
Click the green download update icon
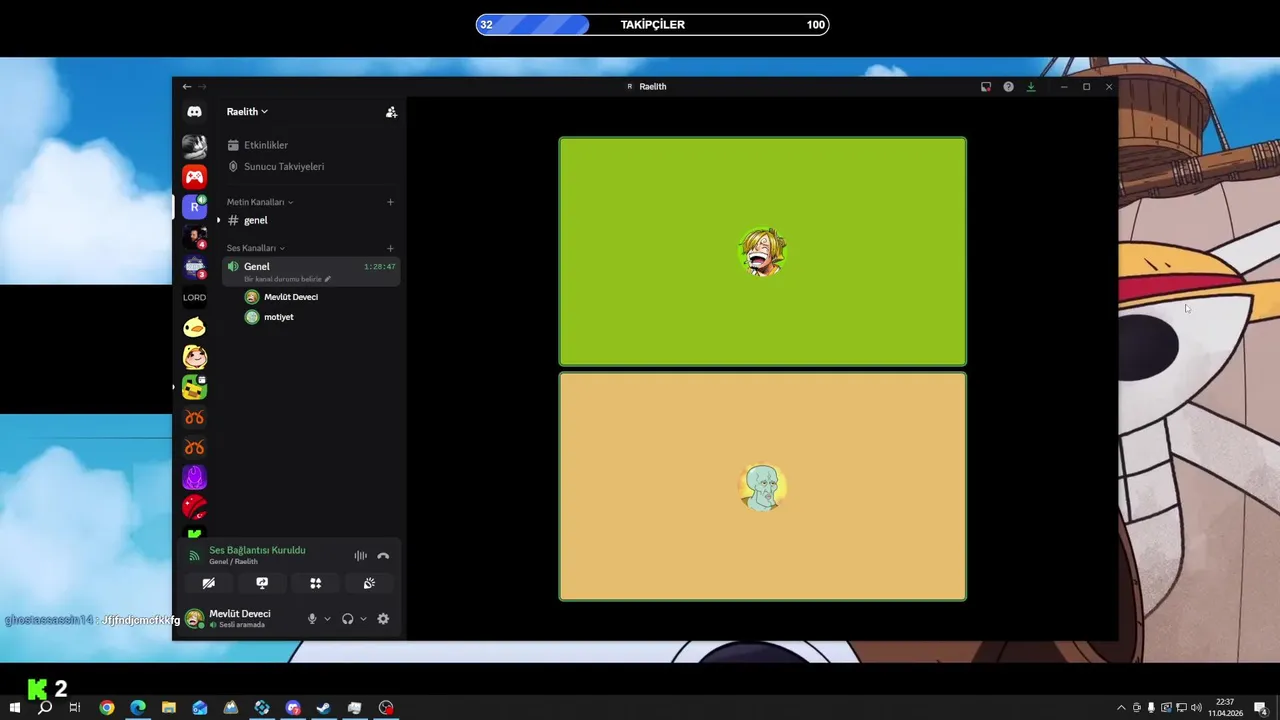click(x=1031, y=87)
